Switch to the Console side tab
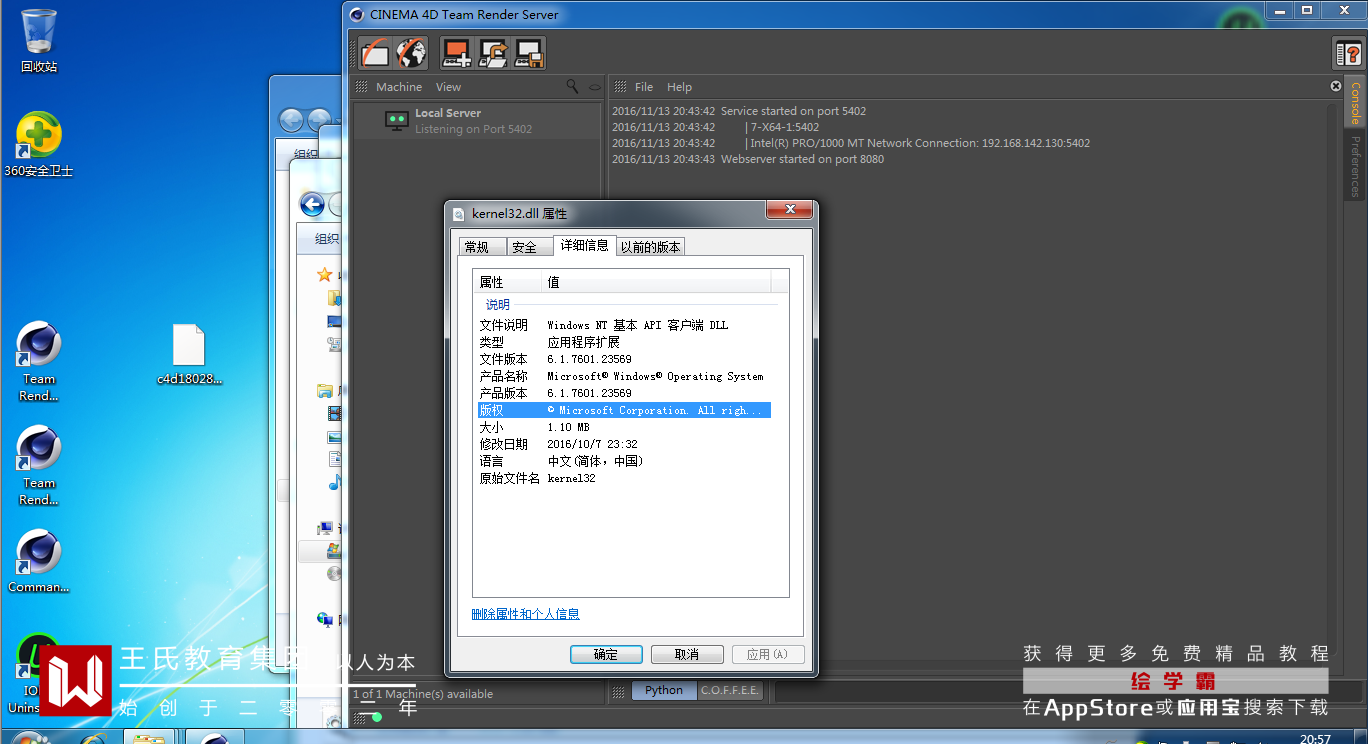The image size is (1368, 744). (1356, 102)
